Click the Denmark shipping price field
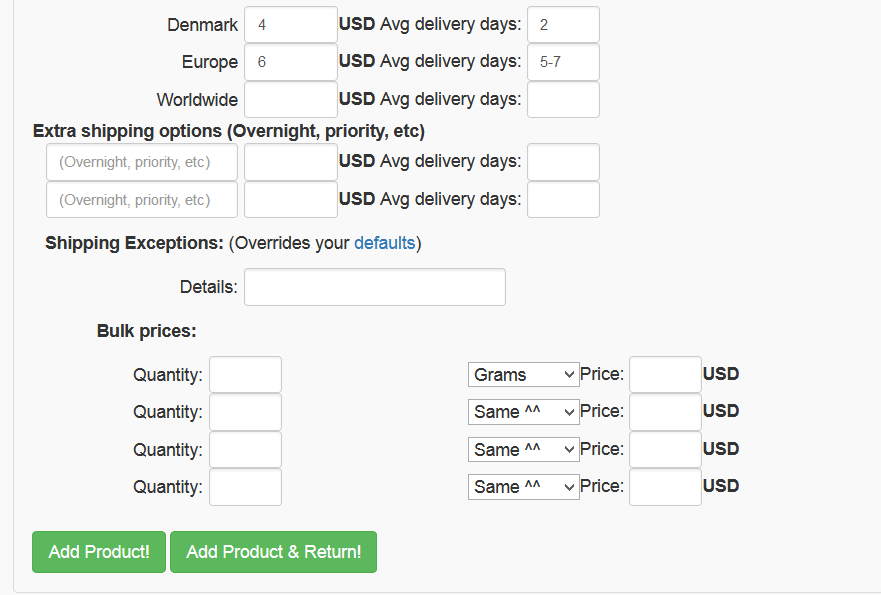This screenshot has width=881, height=595. click(290, 25)
